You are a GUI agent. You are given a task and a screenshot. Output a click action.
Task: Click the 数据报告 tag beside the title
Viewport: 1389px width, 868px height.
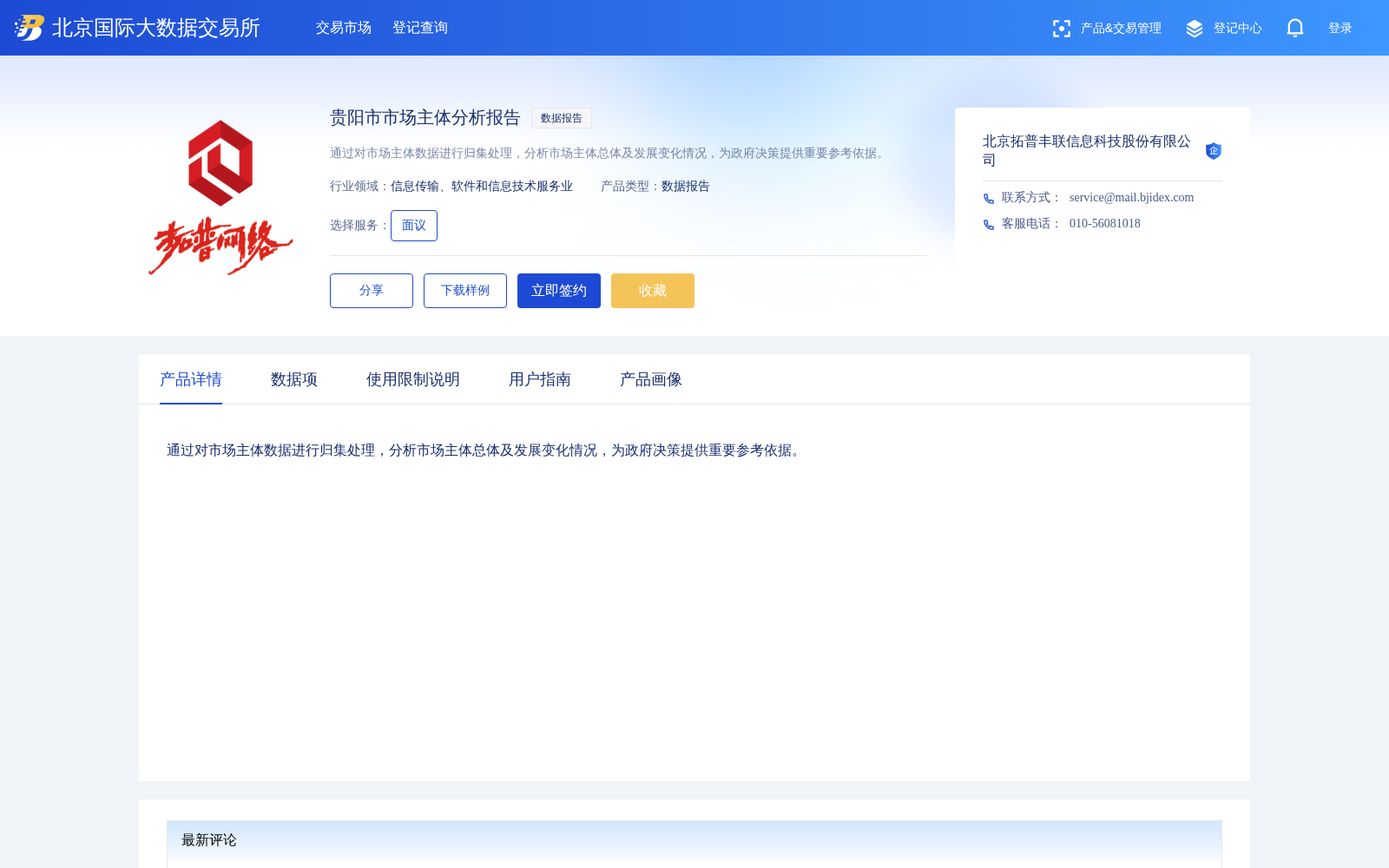point(562,118)
